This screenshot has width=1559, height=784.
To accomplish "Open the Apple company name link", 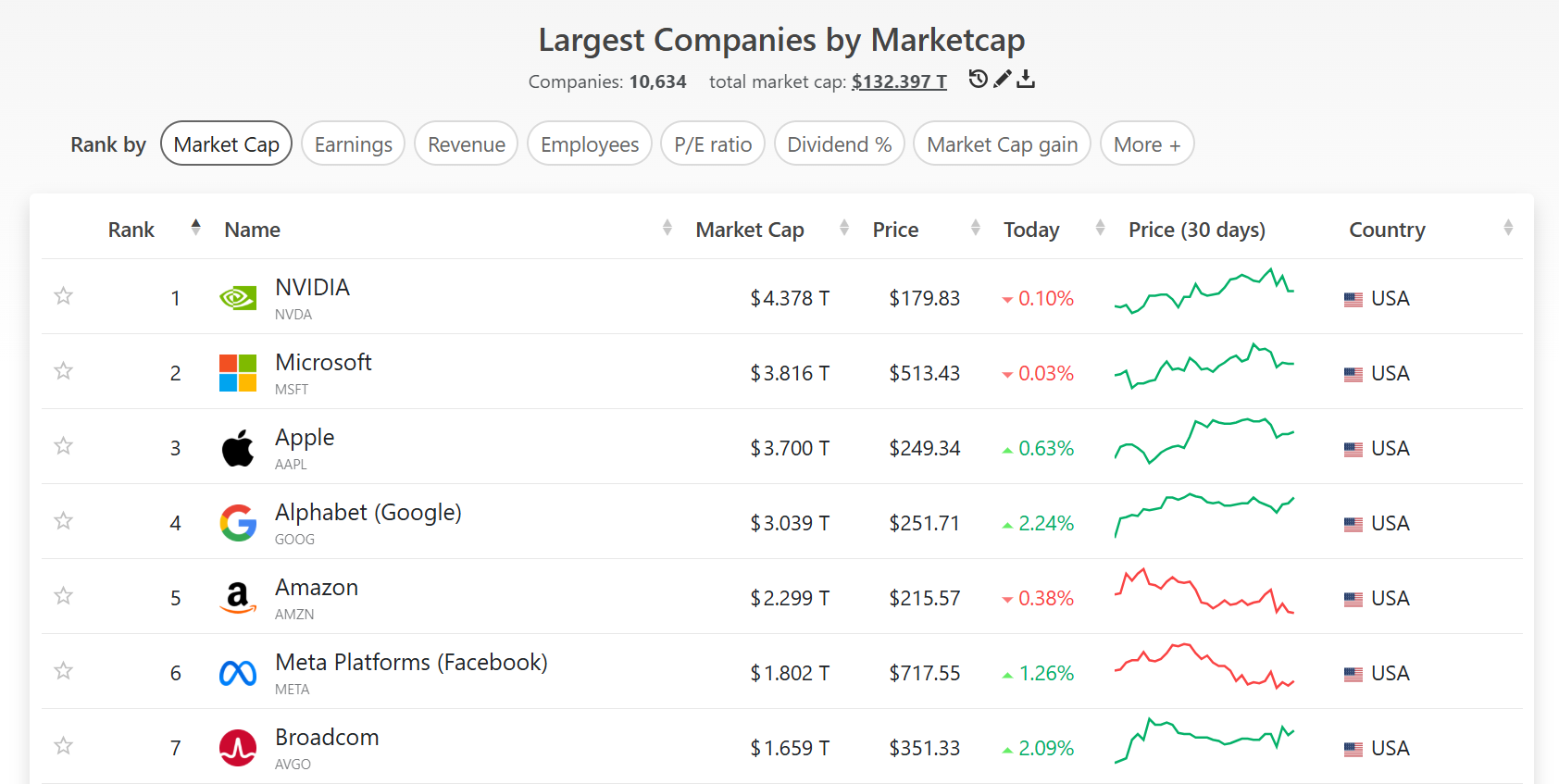I will [305, 438].
